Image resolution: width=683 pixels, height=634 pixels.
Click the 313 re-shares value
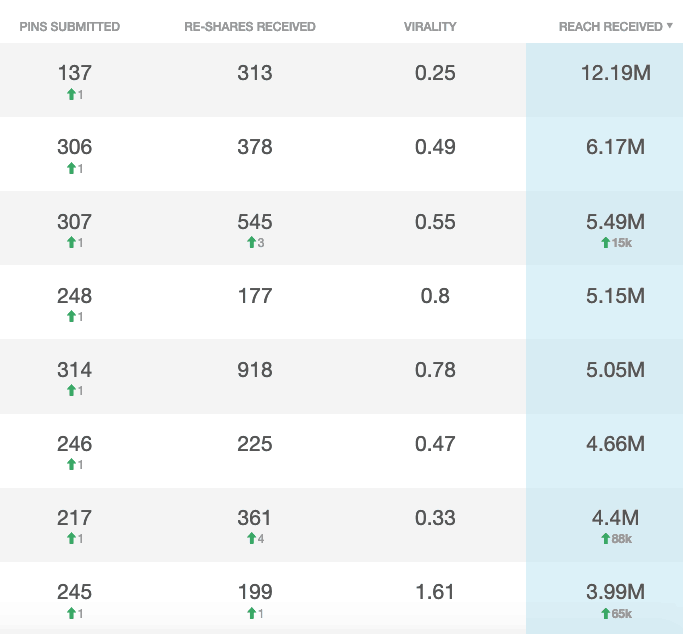point(255,73)
